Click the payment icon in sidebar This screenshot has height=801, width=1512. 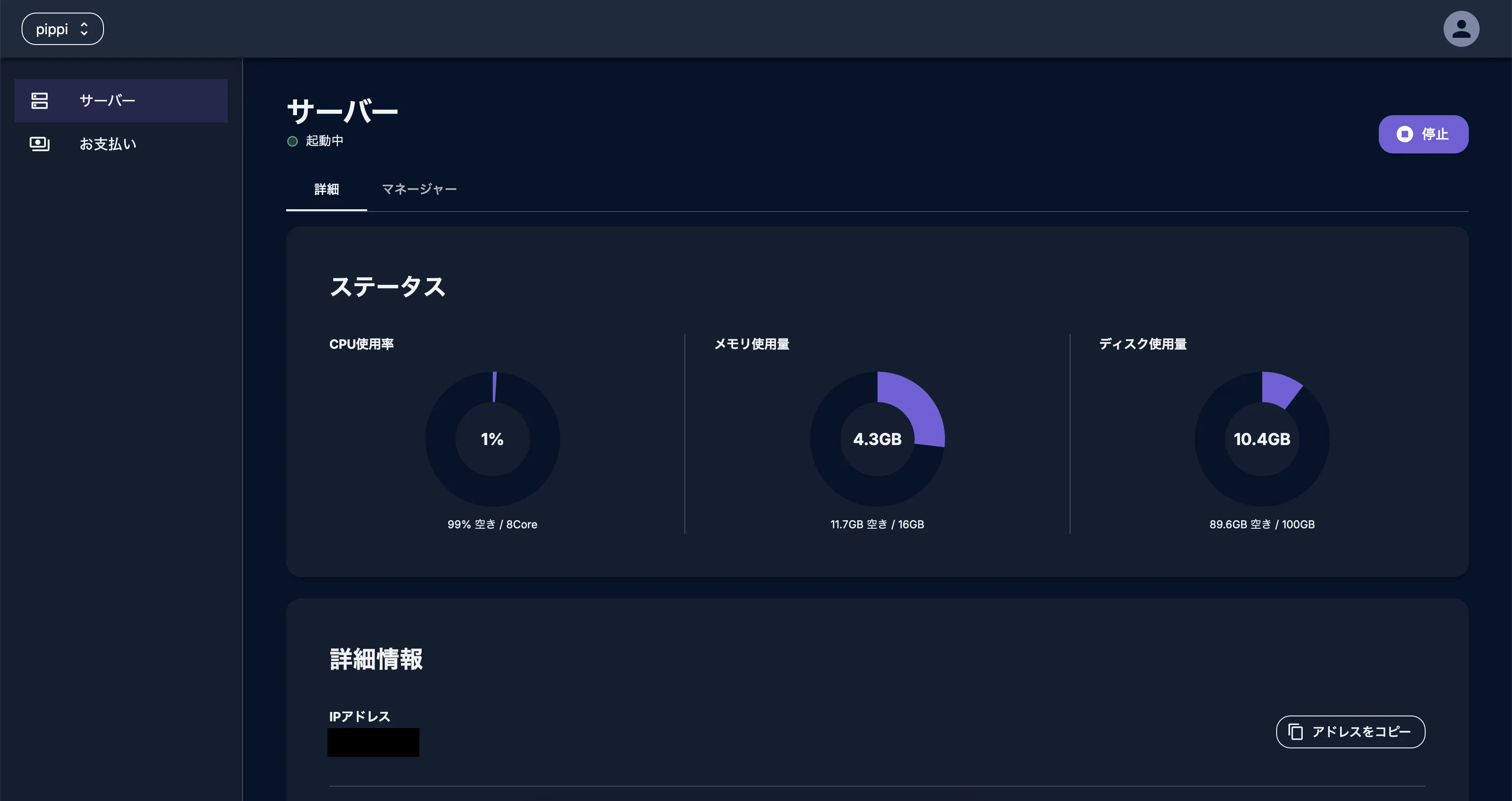(x=39, y=144)
